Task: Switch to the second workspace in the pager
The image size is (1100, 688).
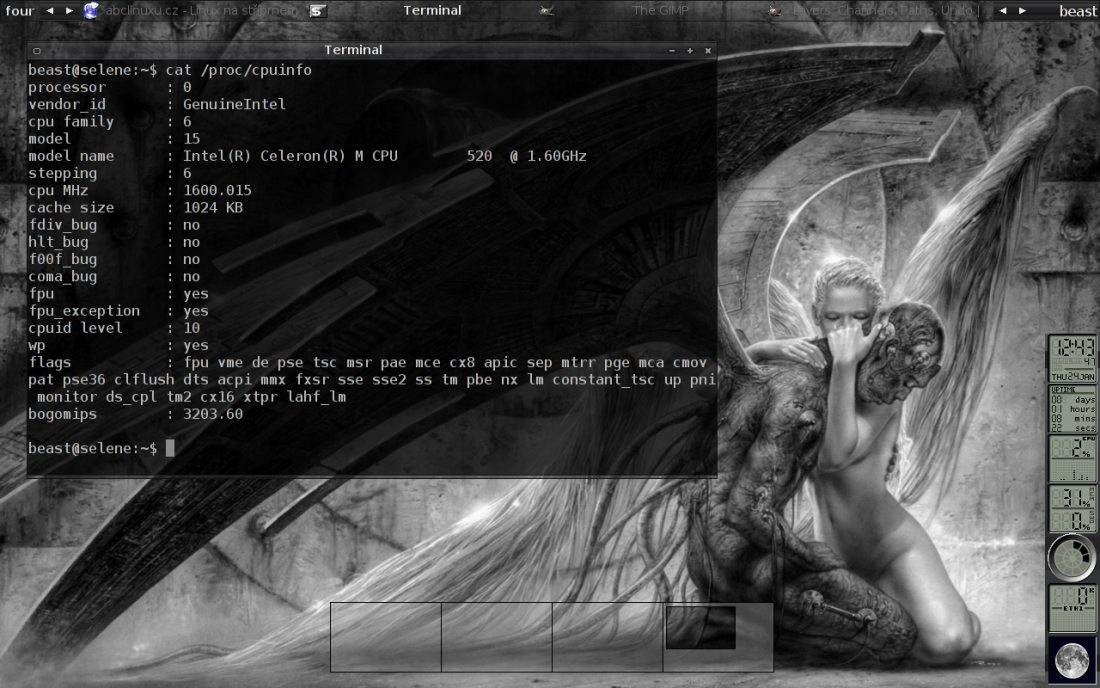Action: tap(497, 637)
